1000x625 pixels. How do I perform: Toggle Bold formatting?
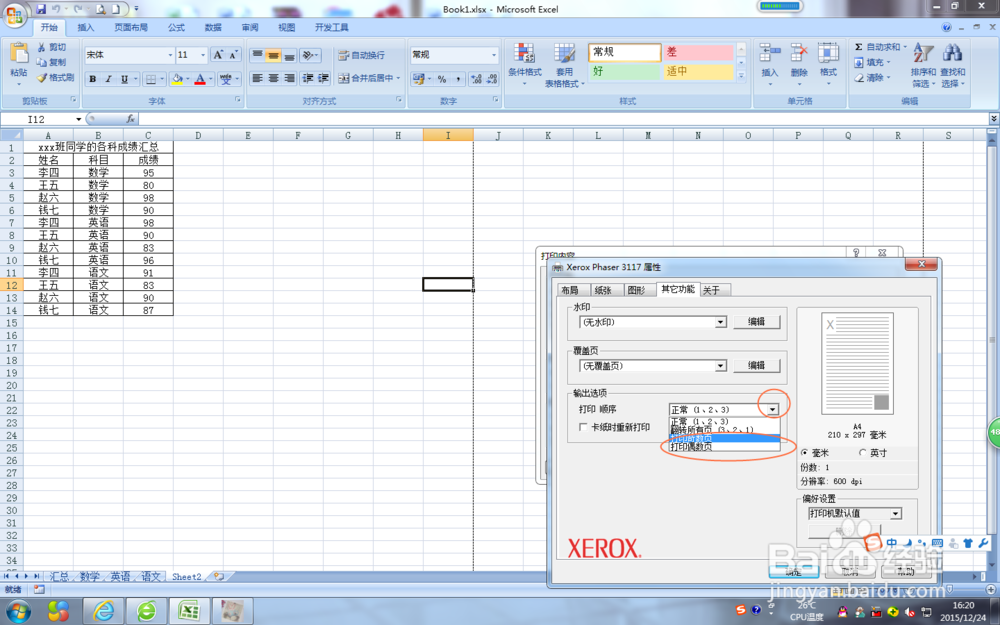93,79
